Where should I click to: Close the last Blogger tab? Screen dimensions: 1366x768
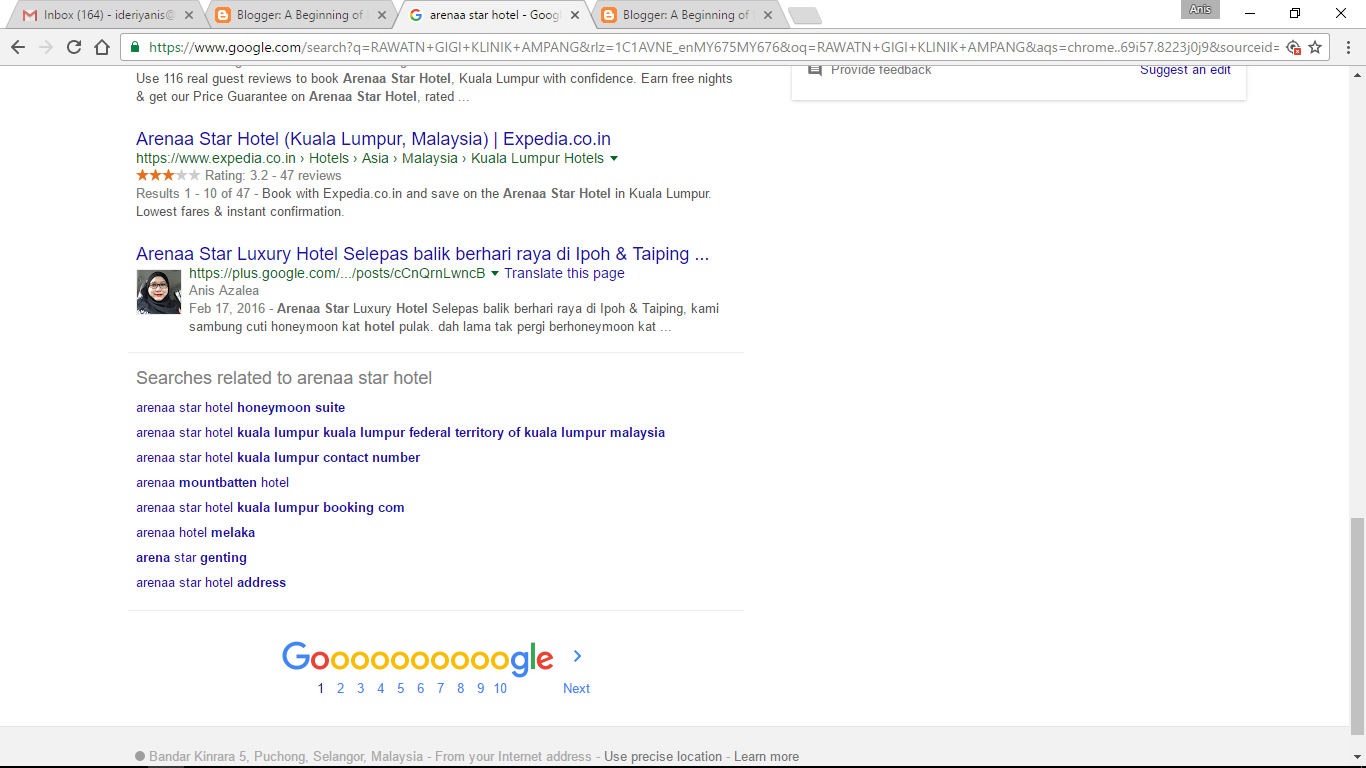[768, 15]
